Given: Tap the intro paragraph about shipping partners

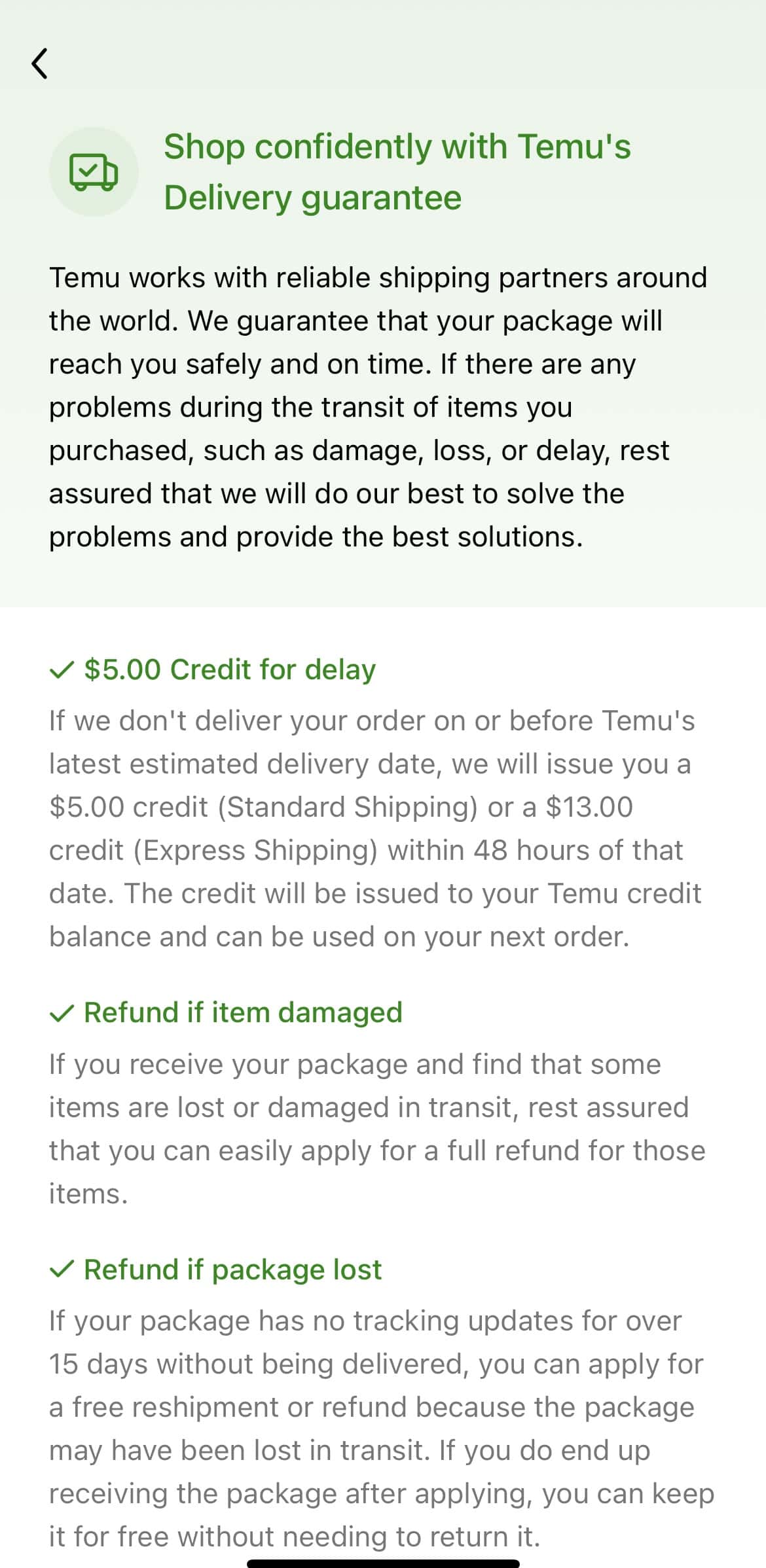Looking at the screenshot, I should (x=378, y=406).
